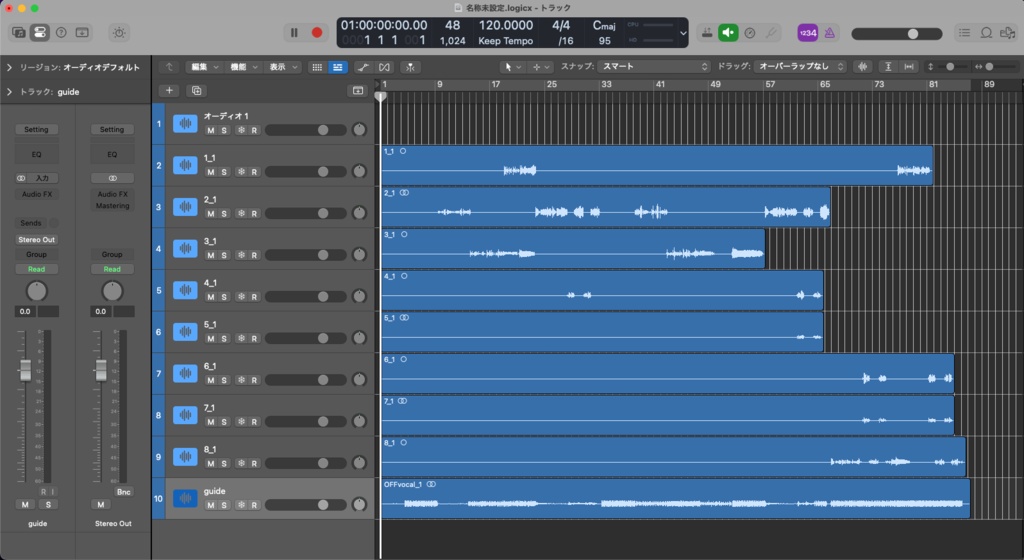Click the circular tempo gauge icon
This screenshot has height=560, width=1024.
[750, 32]
